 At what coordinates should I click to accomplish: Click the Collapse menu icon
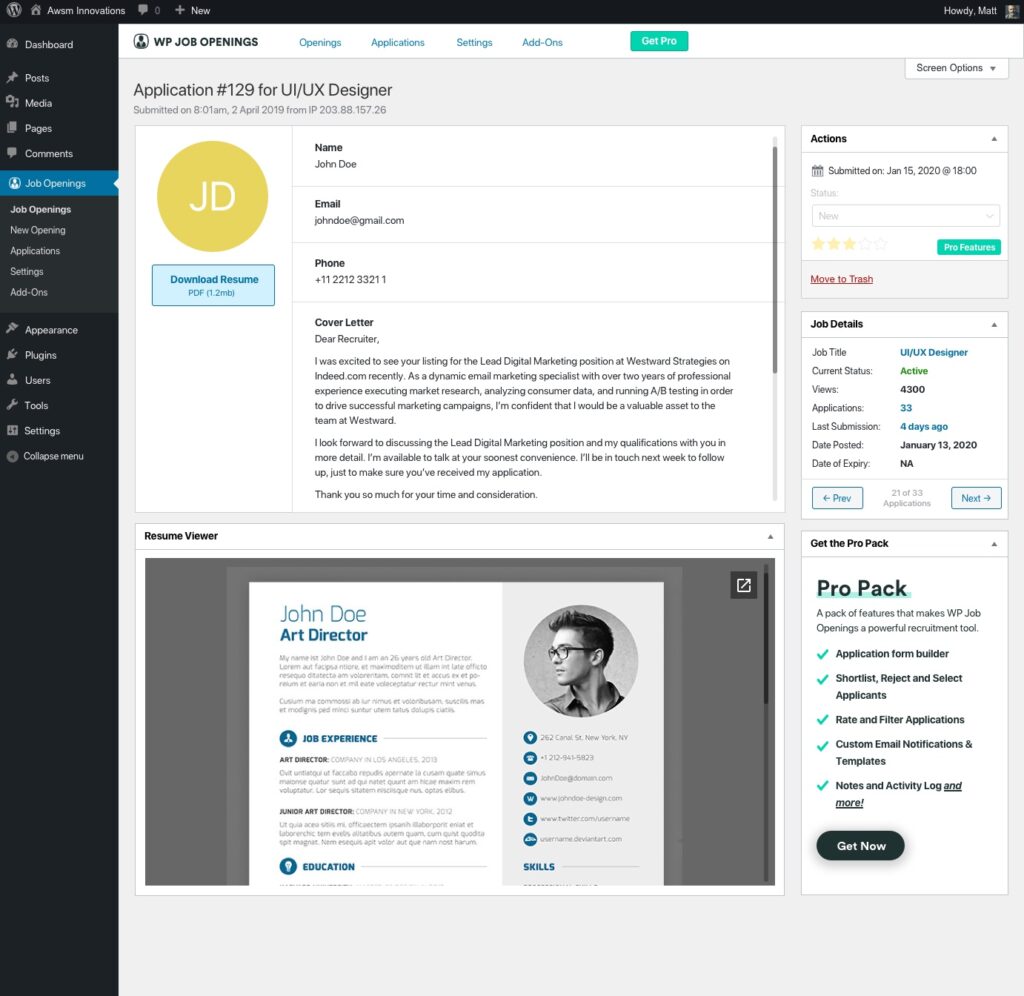point(12,457)
